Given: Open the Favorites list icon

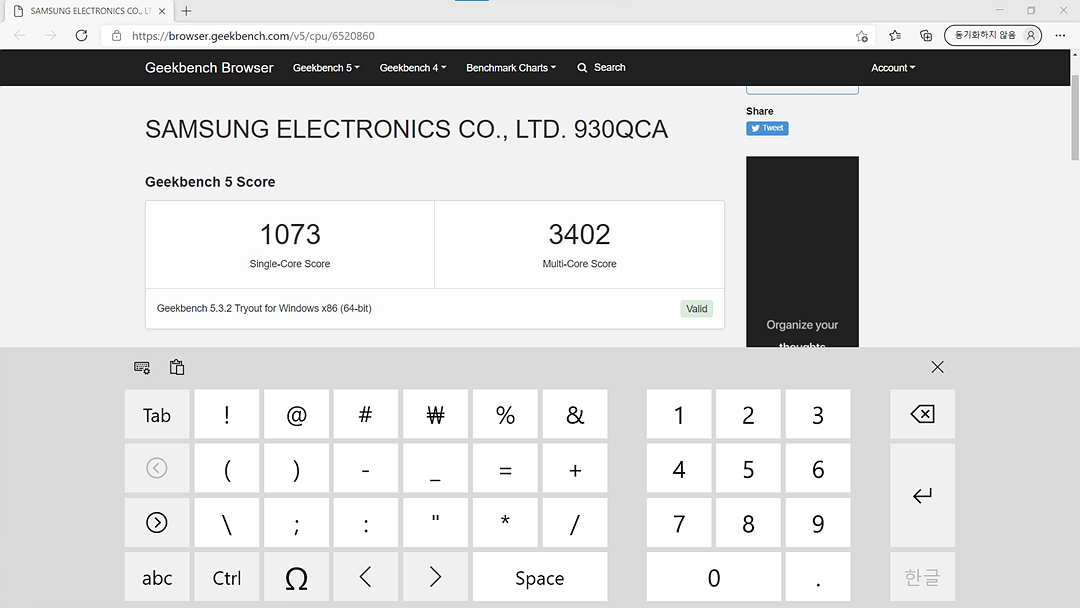Looking at the screenshot, I should coord(895,36).
